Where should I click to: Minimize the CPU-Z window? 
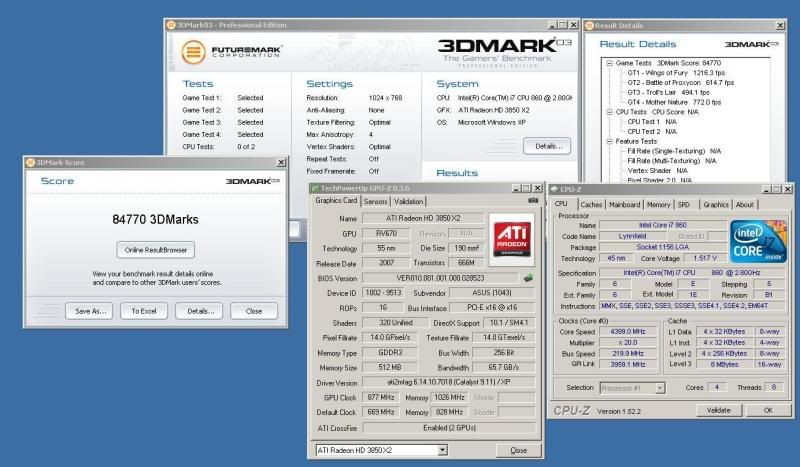[766, 189]
